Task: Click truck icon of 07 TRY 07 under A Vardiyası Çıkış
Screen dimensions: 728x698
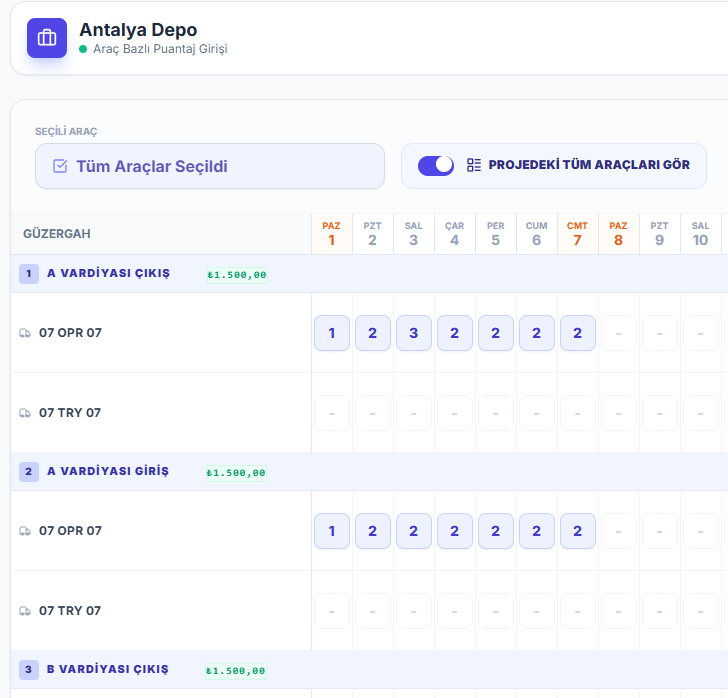Action: coord(25,413)
